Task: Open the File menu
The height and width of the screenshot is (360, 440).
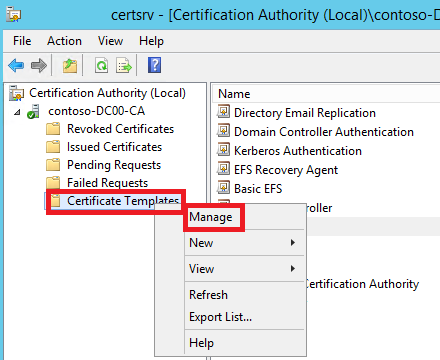Action: pyautogui.click(x=22, y=41)
